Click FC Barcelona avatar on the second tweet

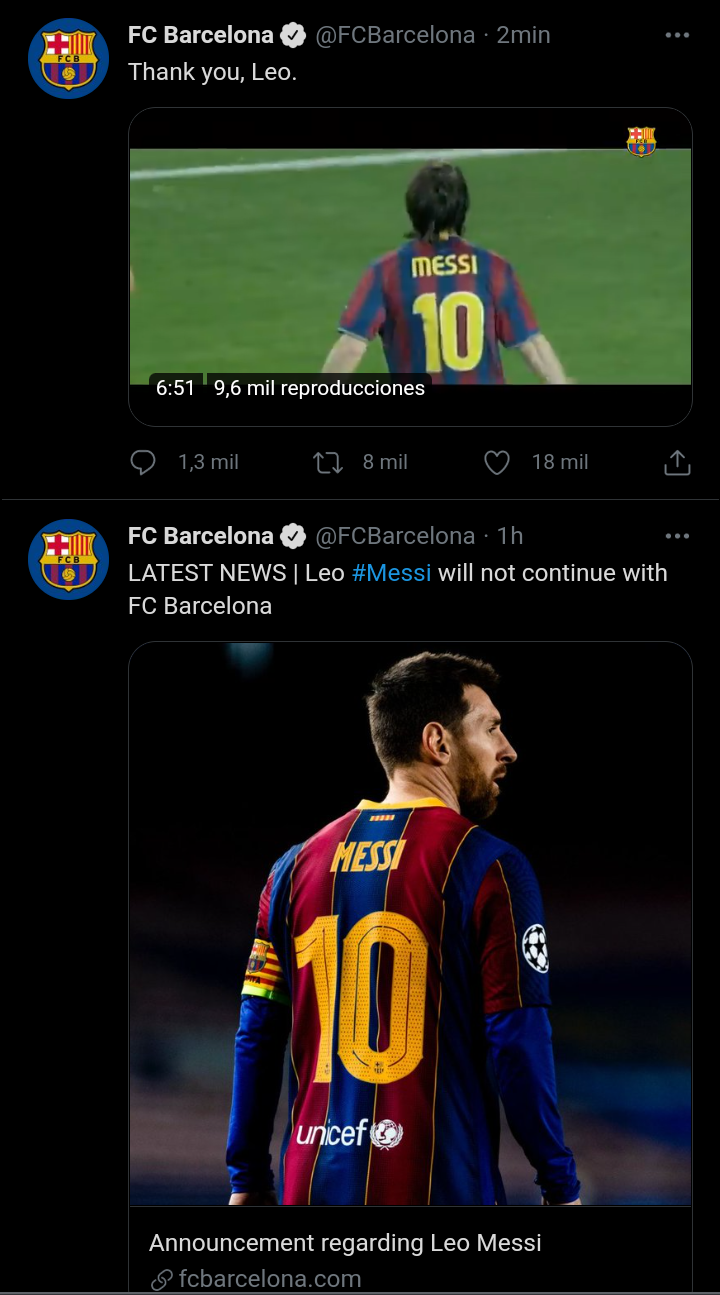[68, 559]
